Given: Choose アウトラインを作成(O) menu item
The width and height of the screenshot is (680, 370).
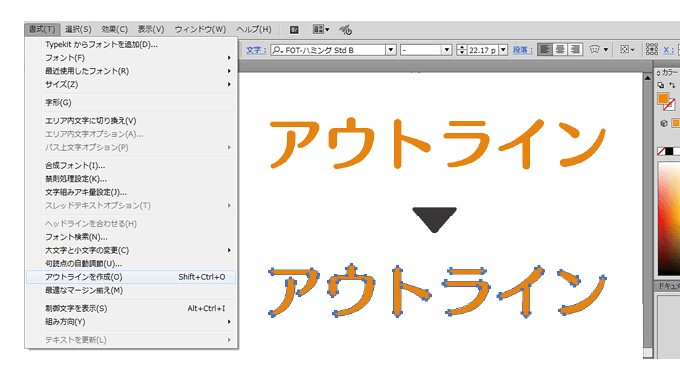Looking at the screenshot, I should tap(132, 277).
